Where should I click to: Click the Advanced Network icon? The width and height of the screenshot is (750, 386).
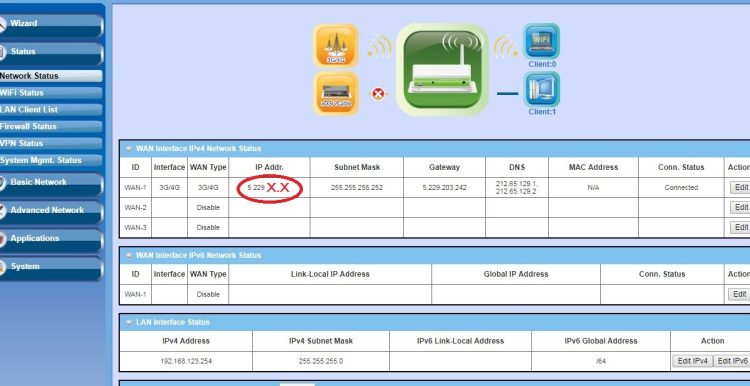point(2,211)
